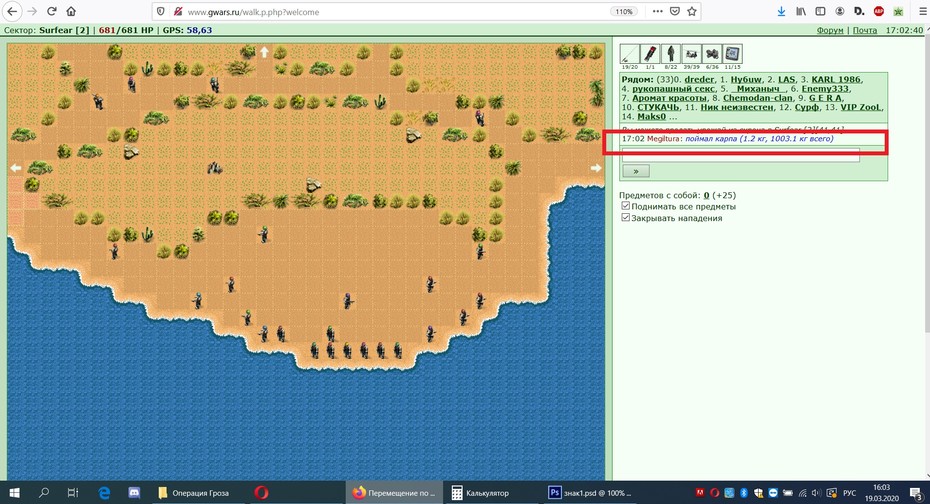The height and width of the screenshot is (504, 930).
Task: Open Discord from the taskbar
Action: (x=134, y=493)
